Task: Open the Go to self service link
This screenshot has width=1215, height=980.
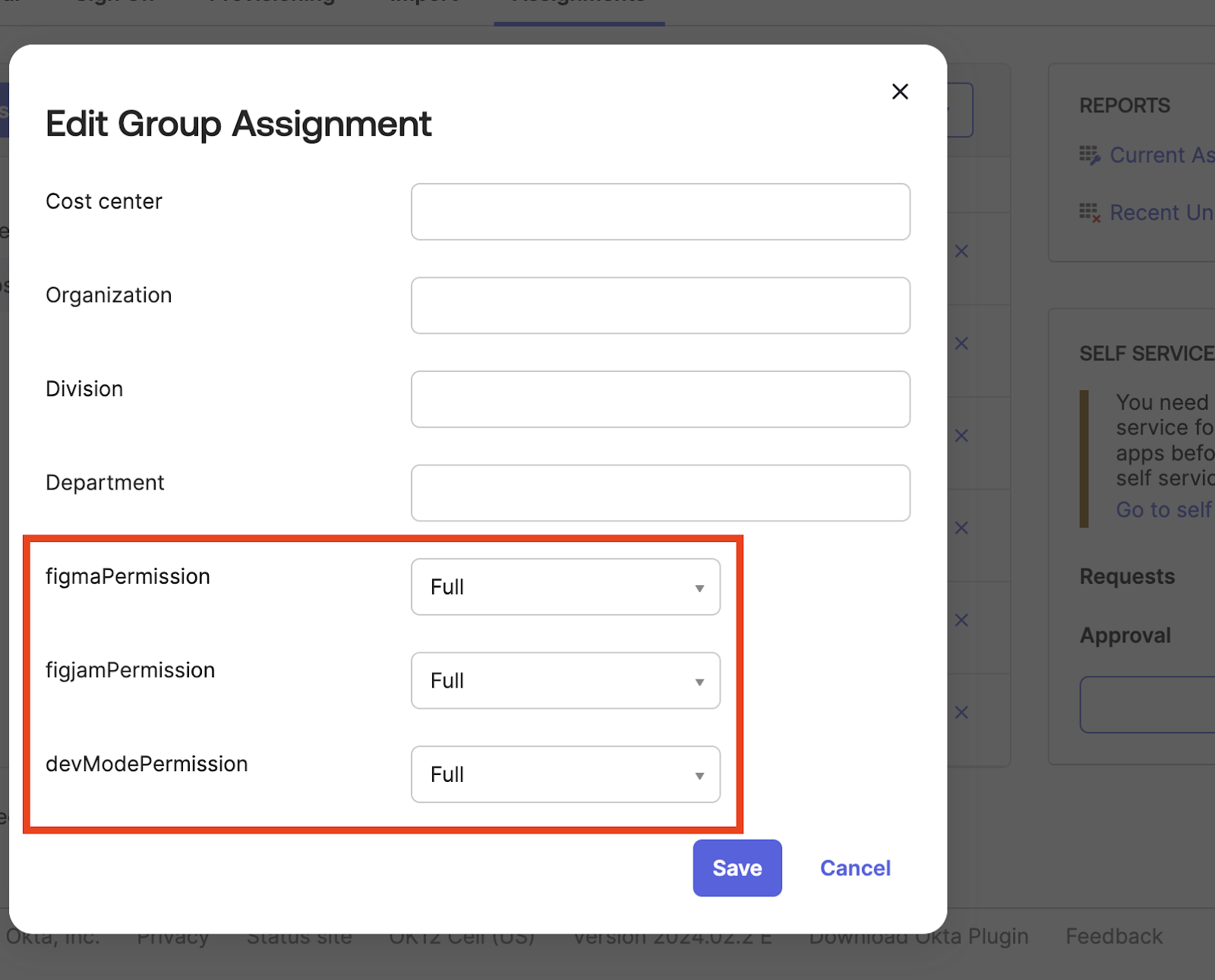Action: pyautogui.click(x=1163, y=509)
